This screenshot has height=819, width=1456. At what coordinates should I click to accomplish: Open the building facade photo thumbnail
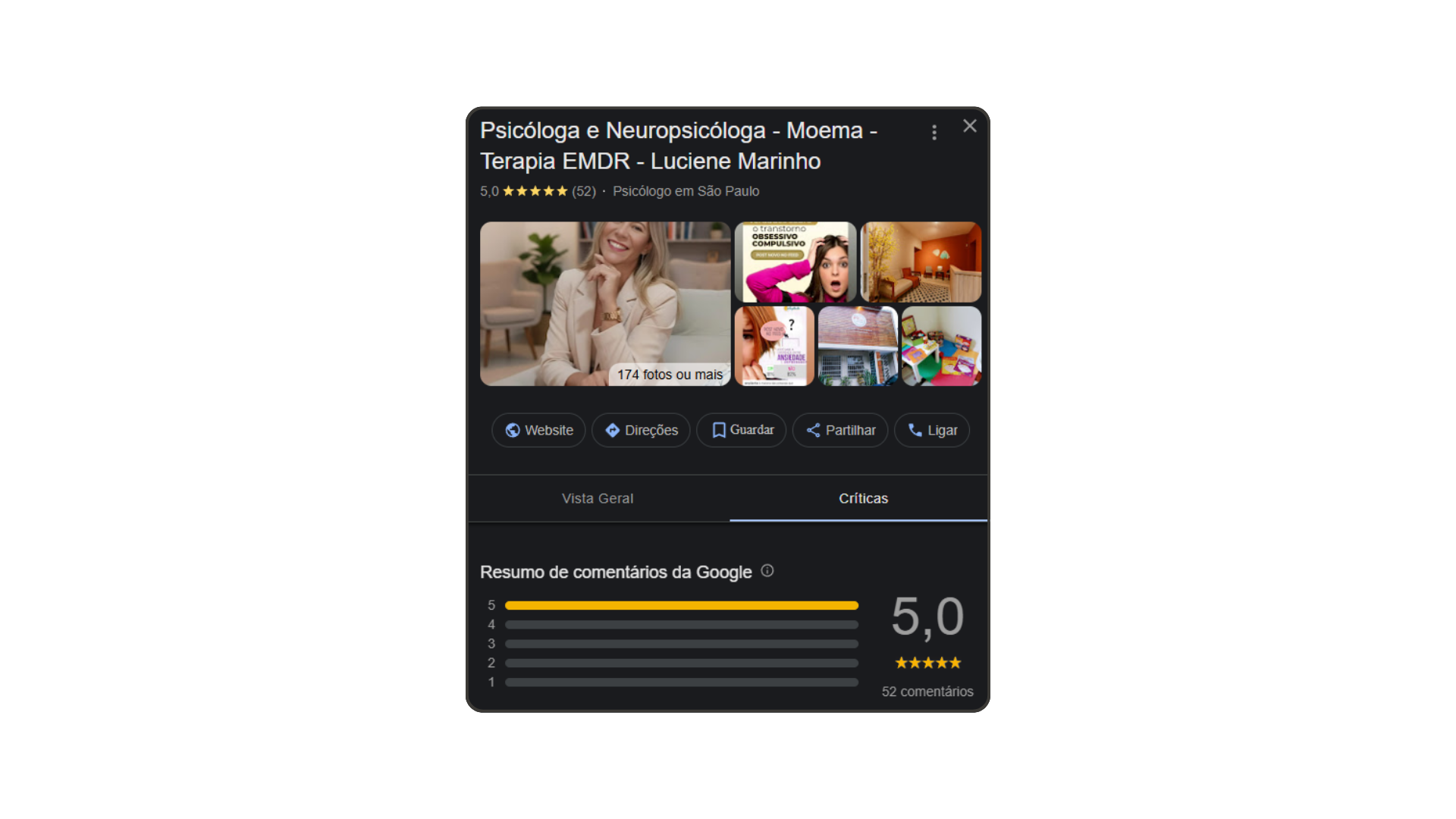click(x=858, y=346)
